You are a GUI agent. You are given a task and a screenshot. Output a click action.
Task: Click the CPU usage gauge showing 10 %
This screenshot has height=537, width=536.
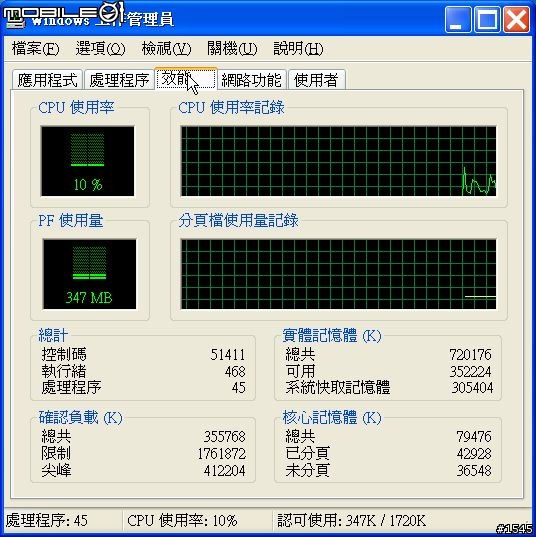click(x=88, y=161)
